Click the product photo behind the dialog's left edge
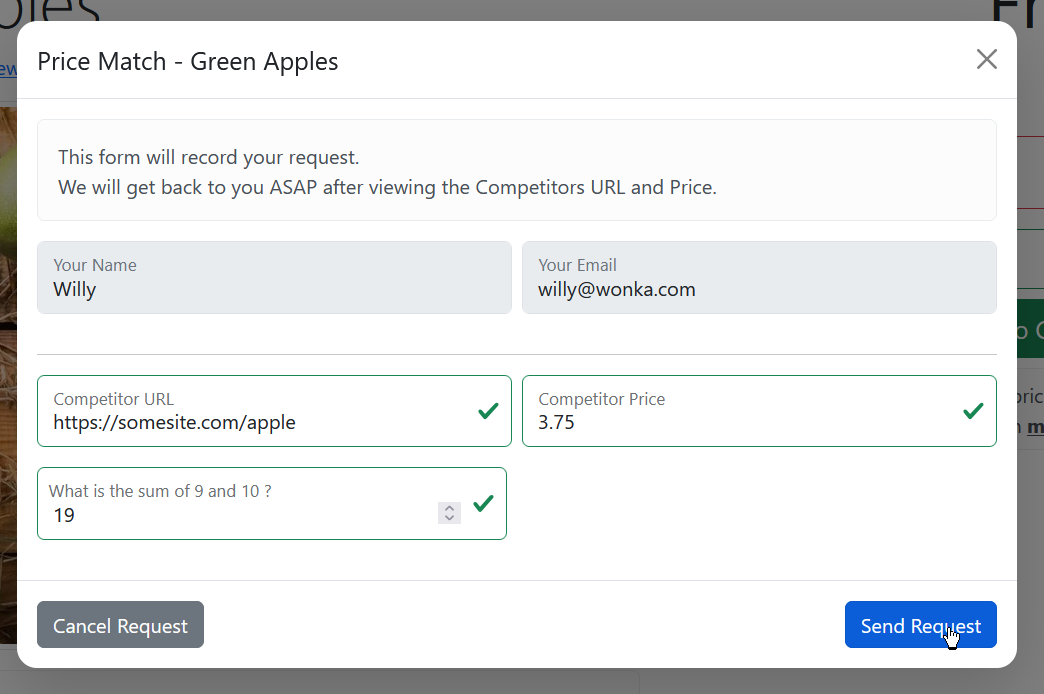1044x694 pixels. click(8, 373)
